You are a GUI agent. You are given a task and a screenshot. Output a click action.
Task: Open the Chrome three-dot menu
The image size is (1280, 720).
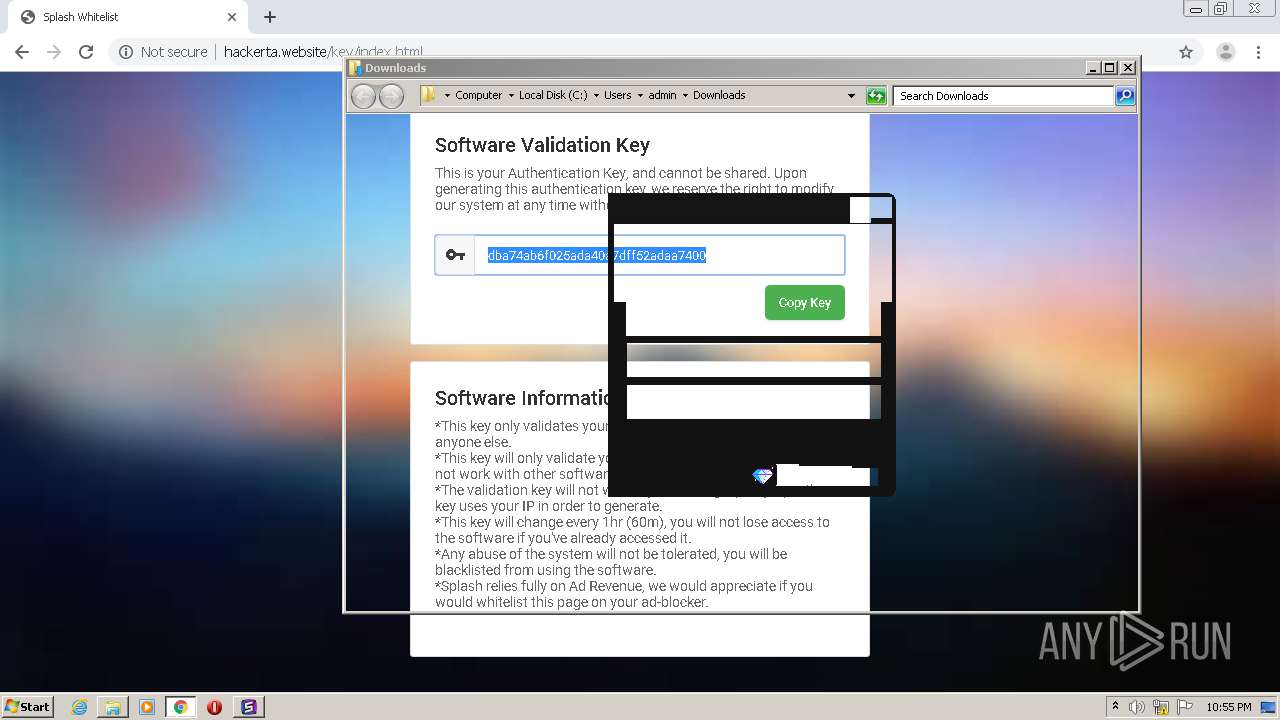[1258, 52]
